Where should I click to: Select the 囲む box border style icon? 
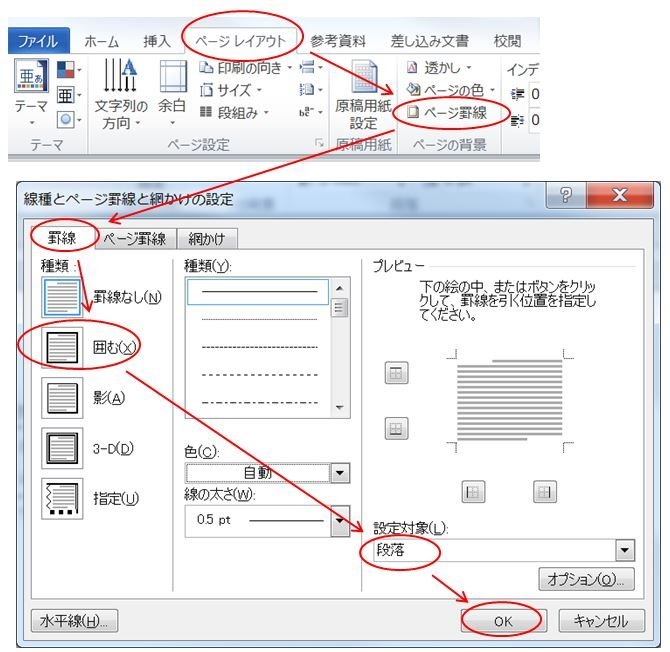[60, 346]
